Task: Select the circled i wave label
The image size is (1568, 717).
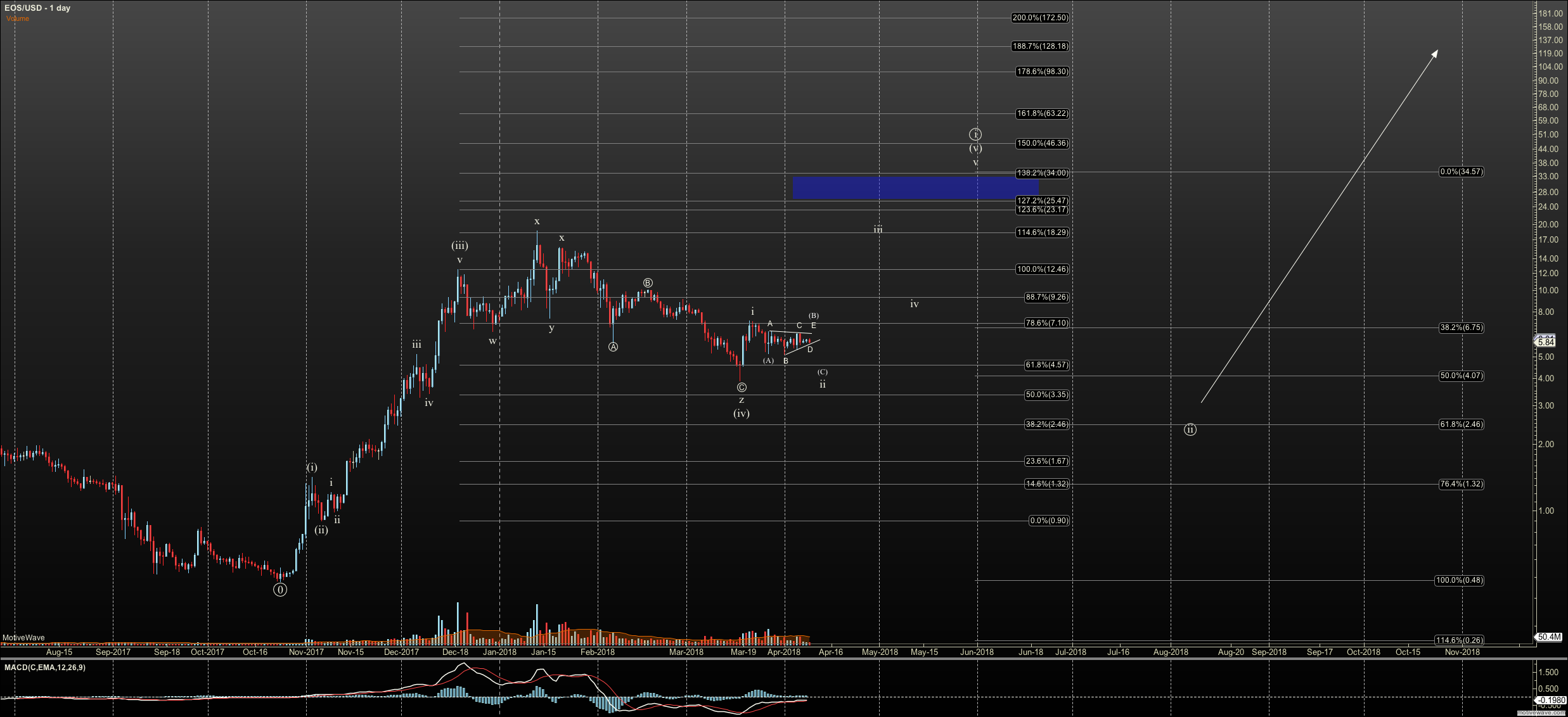Action: point(975,134)
